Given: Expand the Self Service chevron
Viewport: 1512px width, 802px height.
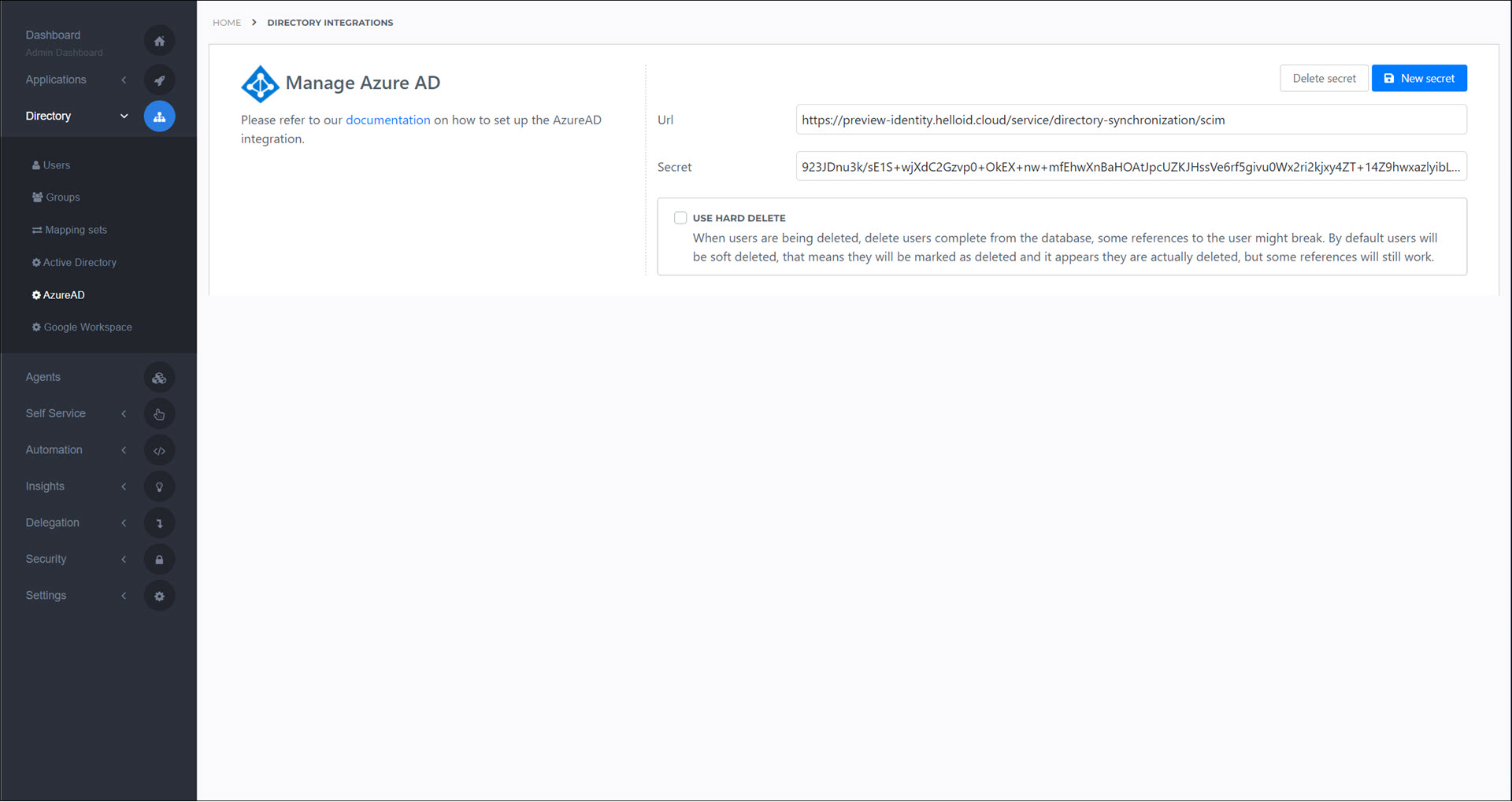Looking at the screenshot, I should coord(124,414).
